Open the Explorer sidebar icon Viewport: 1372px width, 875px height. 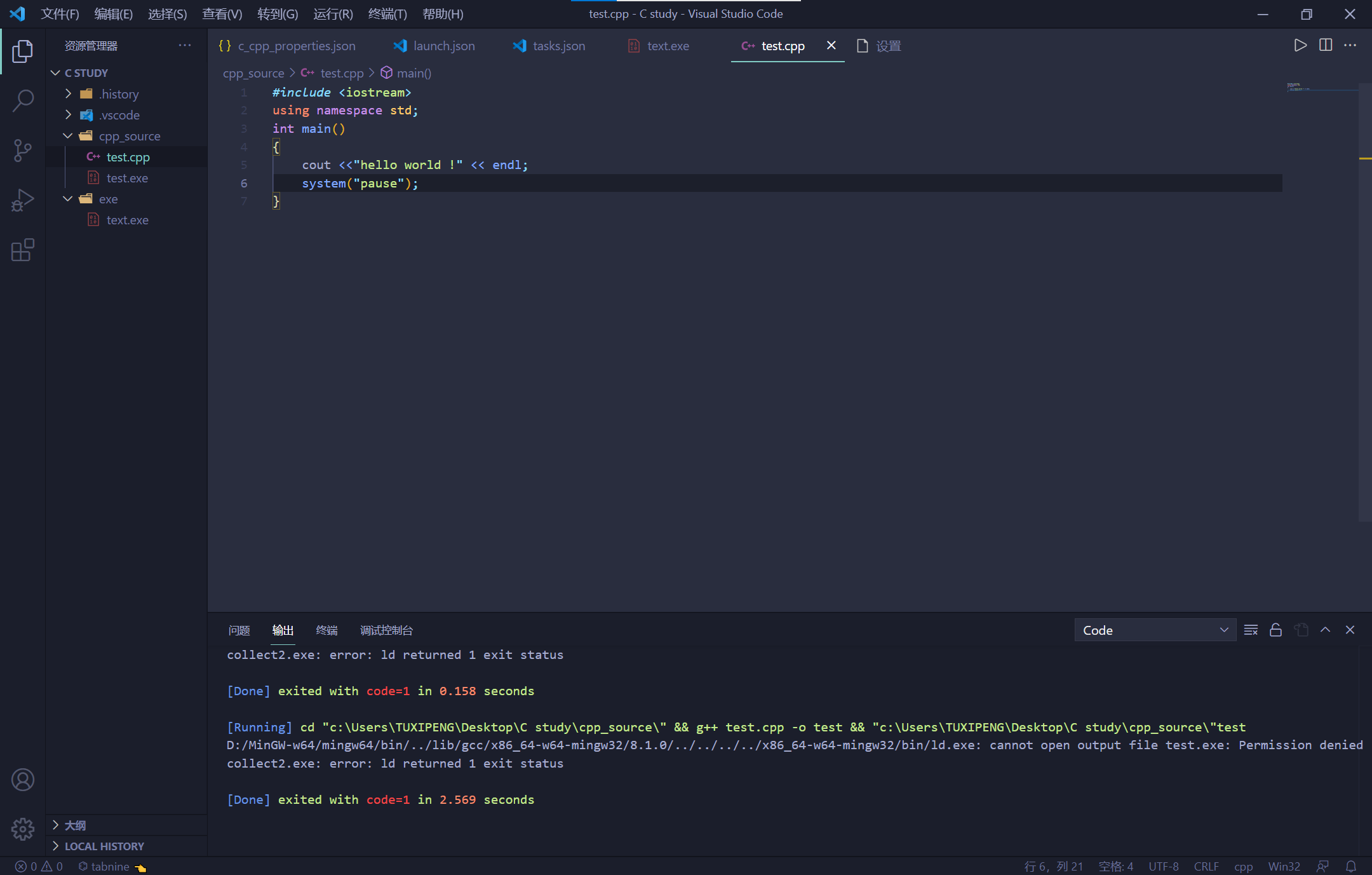23,51
